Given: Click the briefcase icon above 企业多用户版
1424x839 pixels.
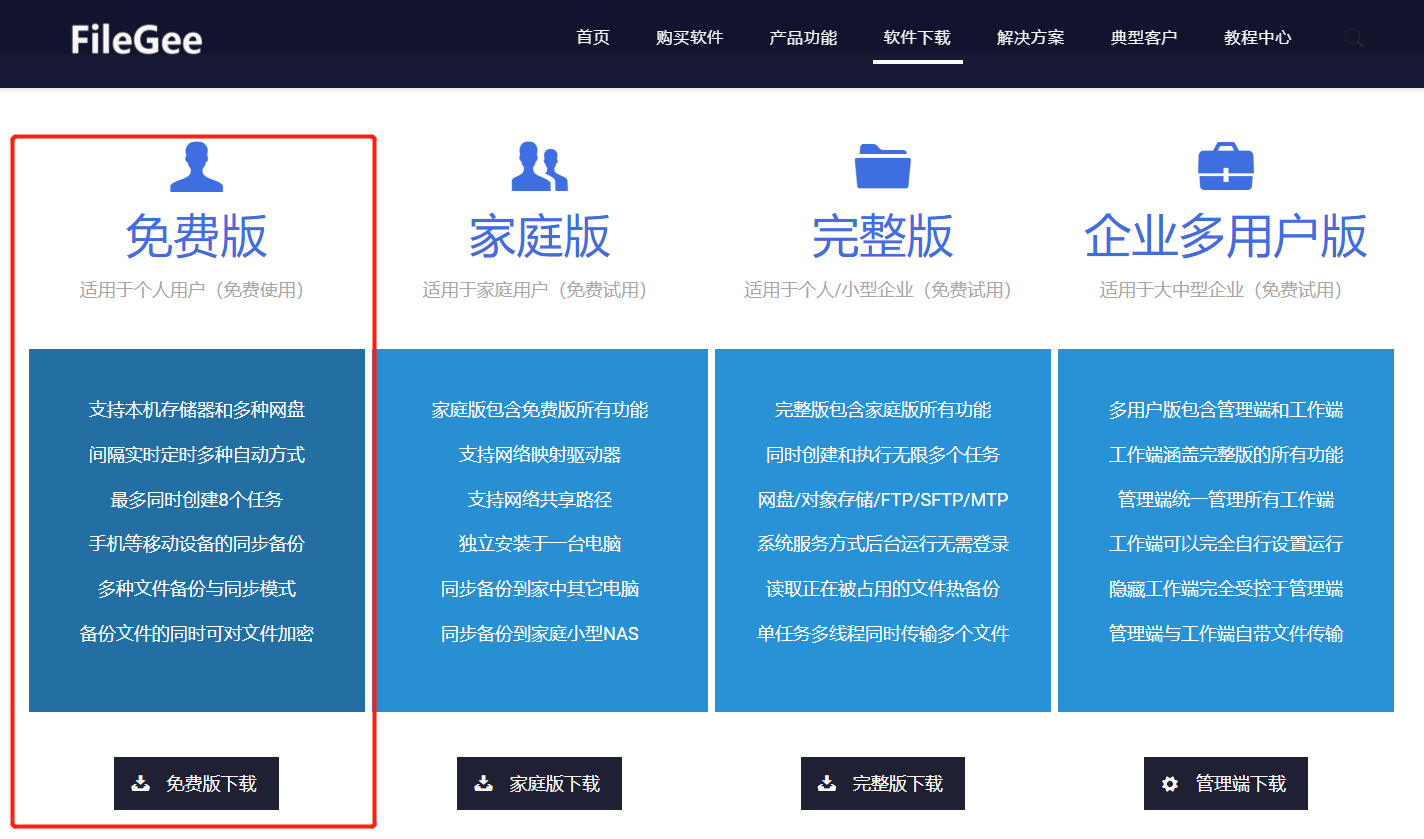Looking at the screenshot, I should point(1226,167).
